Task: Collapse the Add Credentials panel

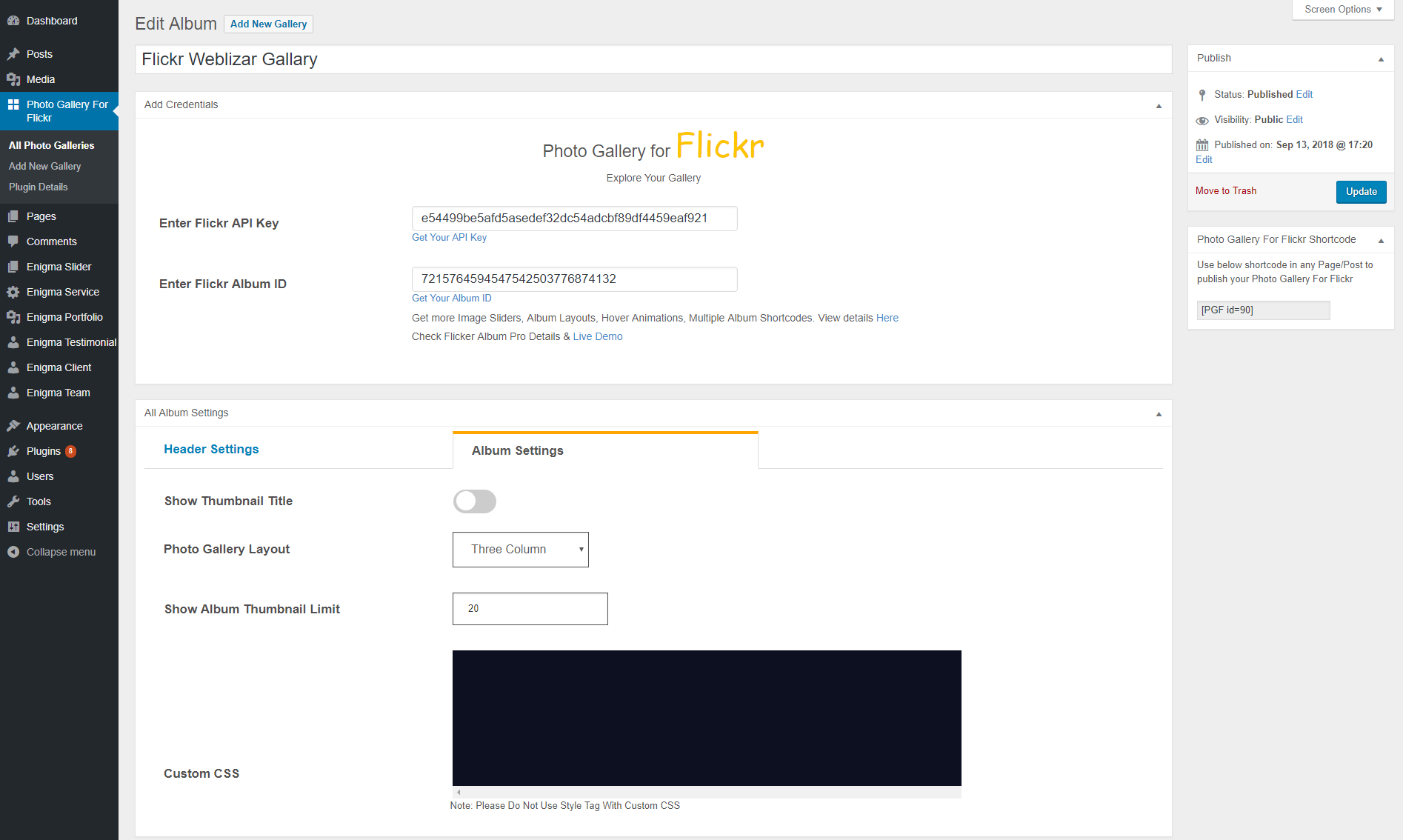Action: point(1159,105)
